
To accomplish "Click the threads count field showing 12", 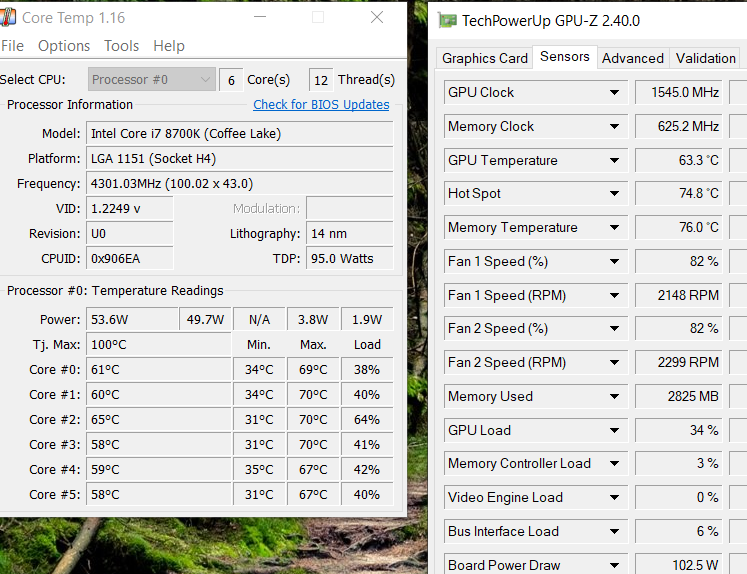I will [x=321, y=80].
